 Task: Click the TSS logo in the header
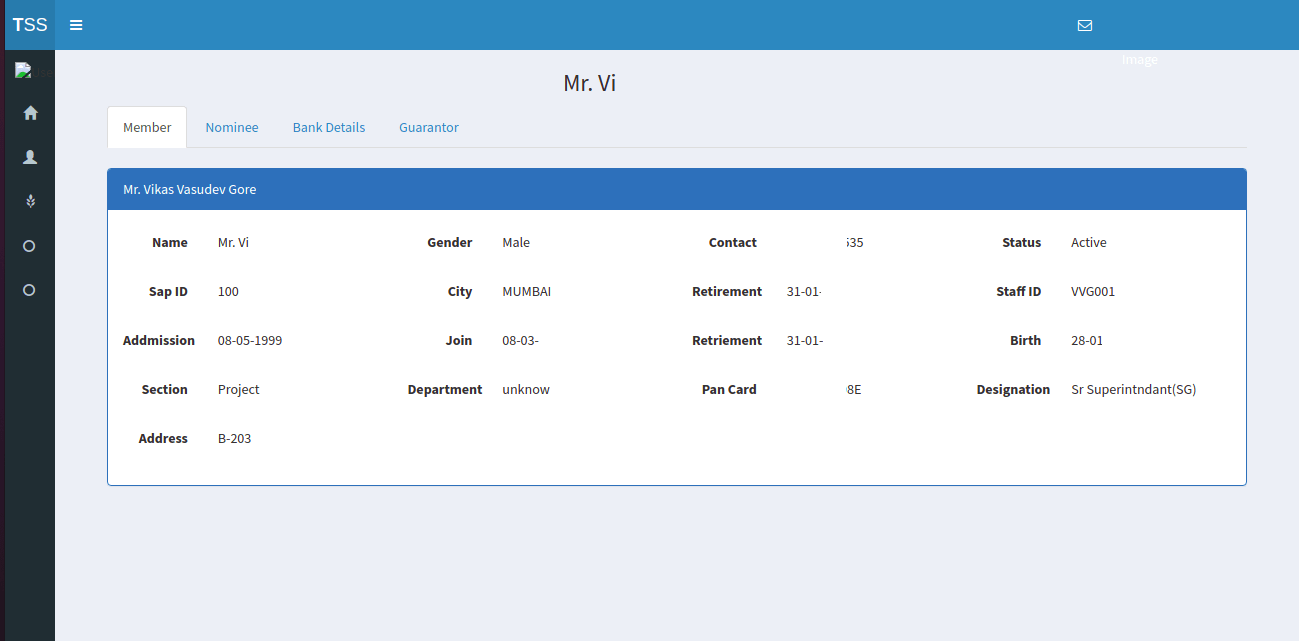[30, 25]
